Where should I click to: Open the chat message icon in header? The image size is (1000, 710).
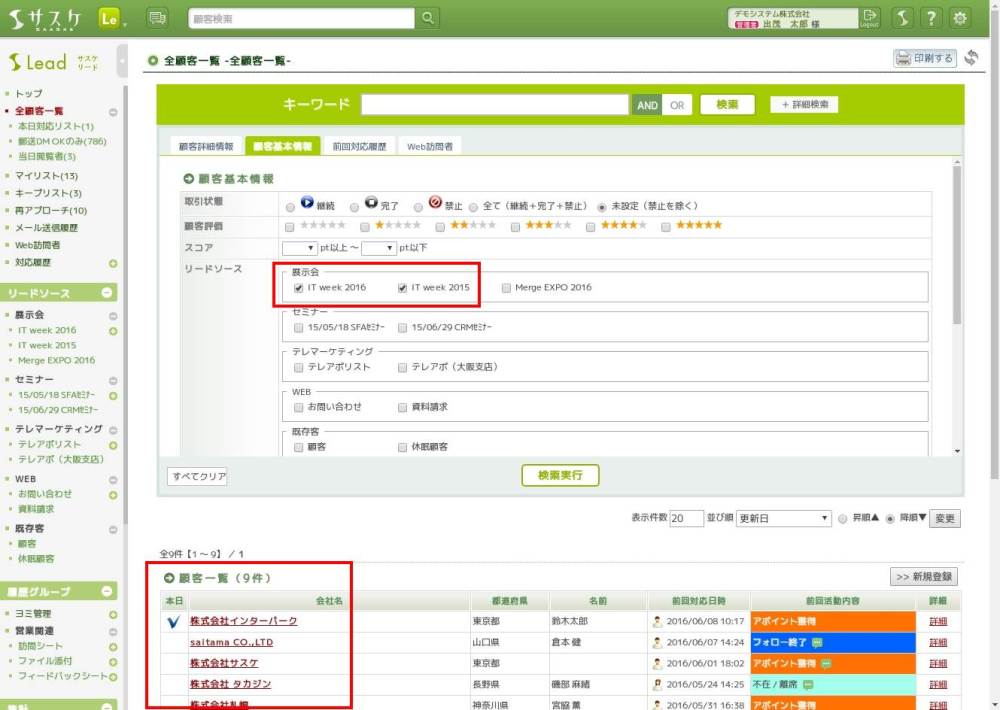point(157,18)
